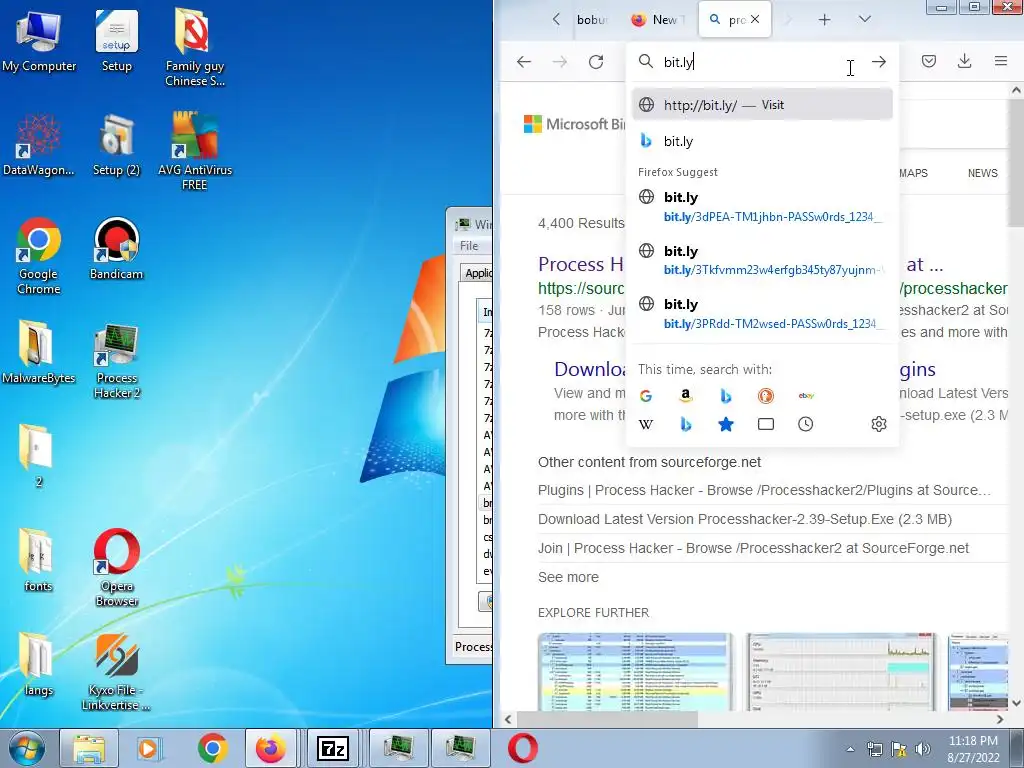Click See more under sourceforge content
Image resolution: width=1024 pixels, height=768 pixels.
pyautogui.click(x=568, y=577)
